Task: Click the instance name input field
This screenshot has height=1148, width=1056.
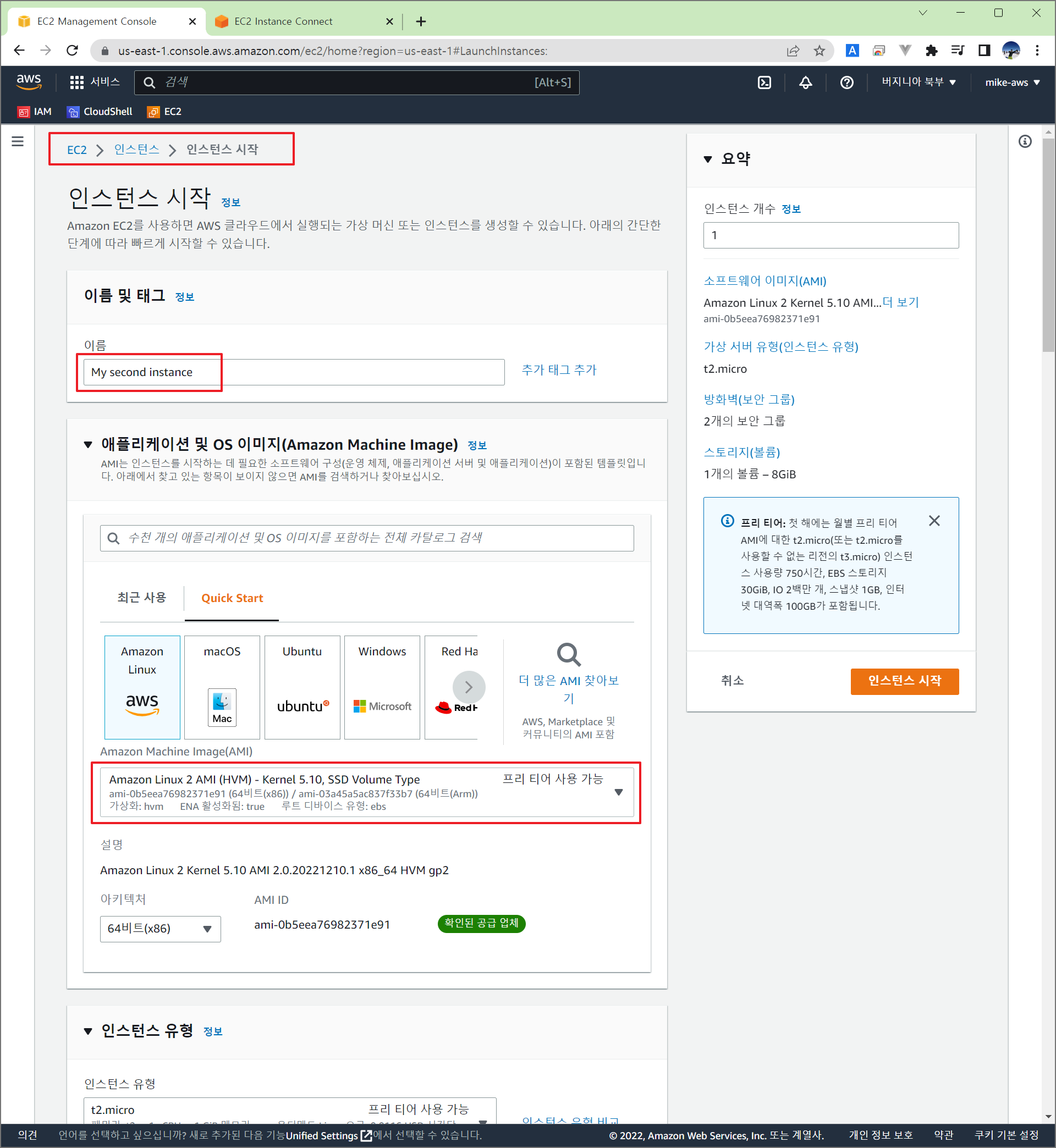Action: 294,372
